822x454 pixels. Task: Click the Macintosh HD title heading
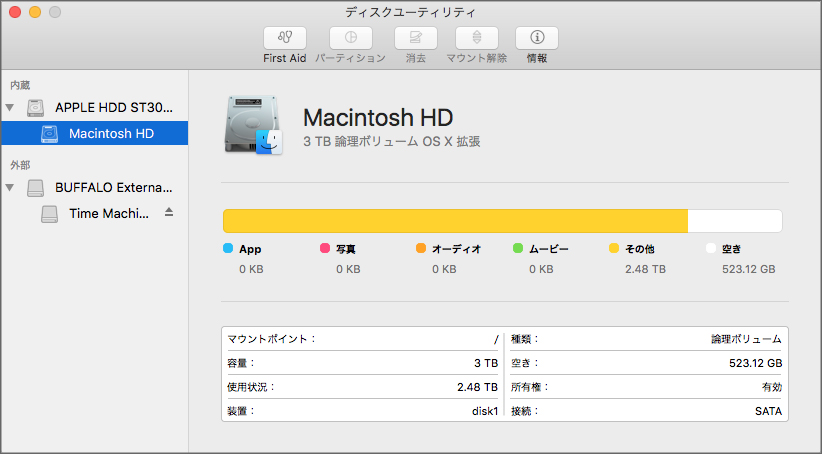point(378,117)
